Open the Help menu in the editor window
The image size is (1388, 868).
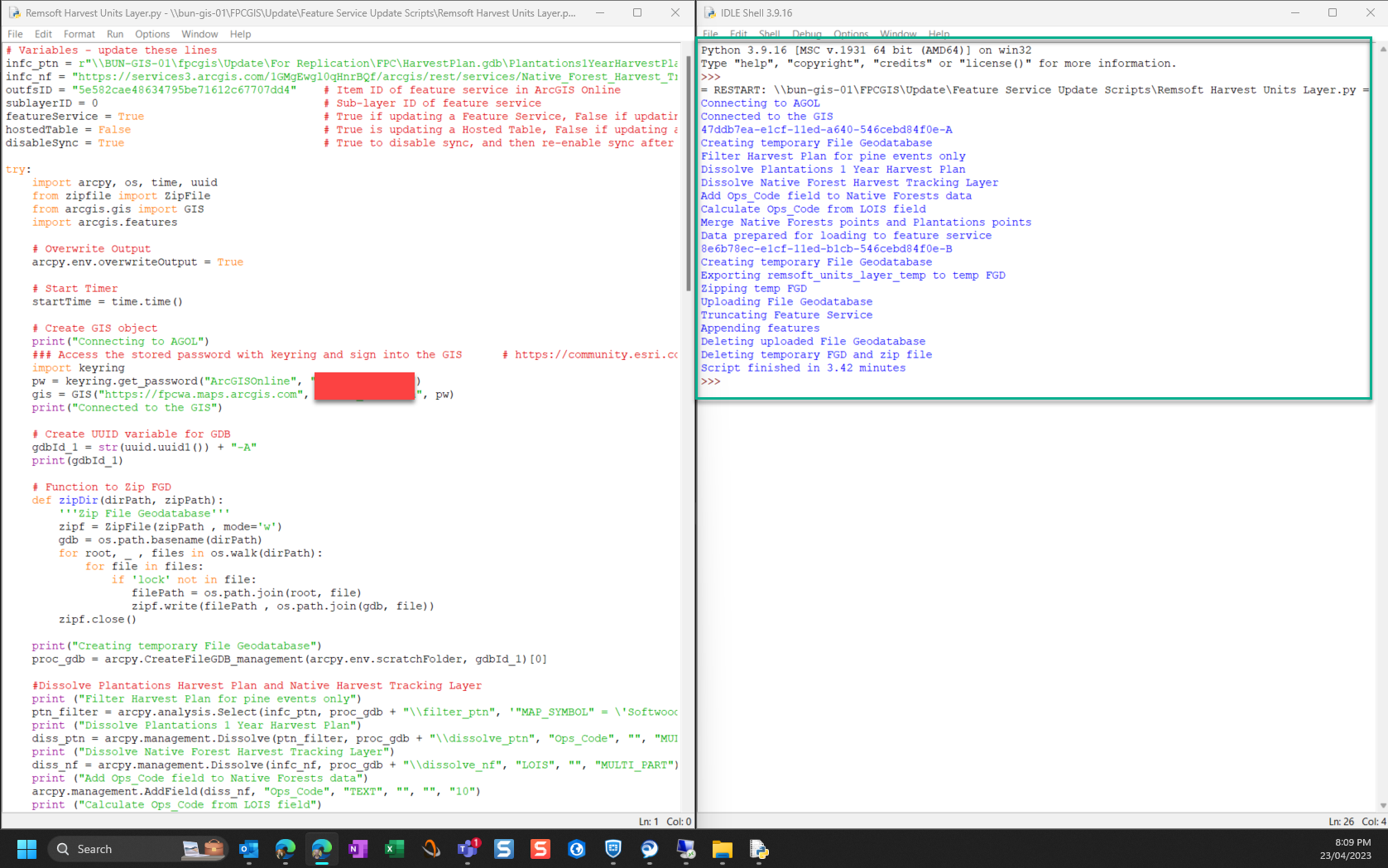click(x=240, y=34)
